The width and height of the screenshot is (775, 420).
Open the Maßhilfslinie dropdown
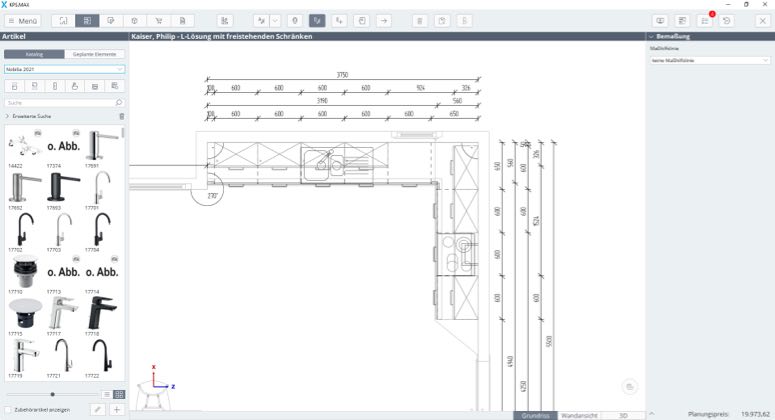[x=709, y=60]
